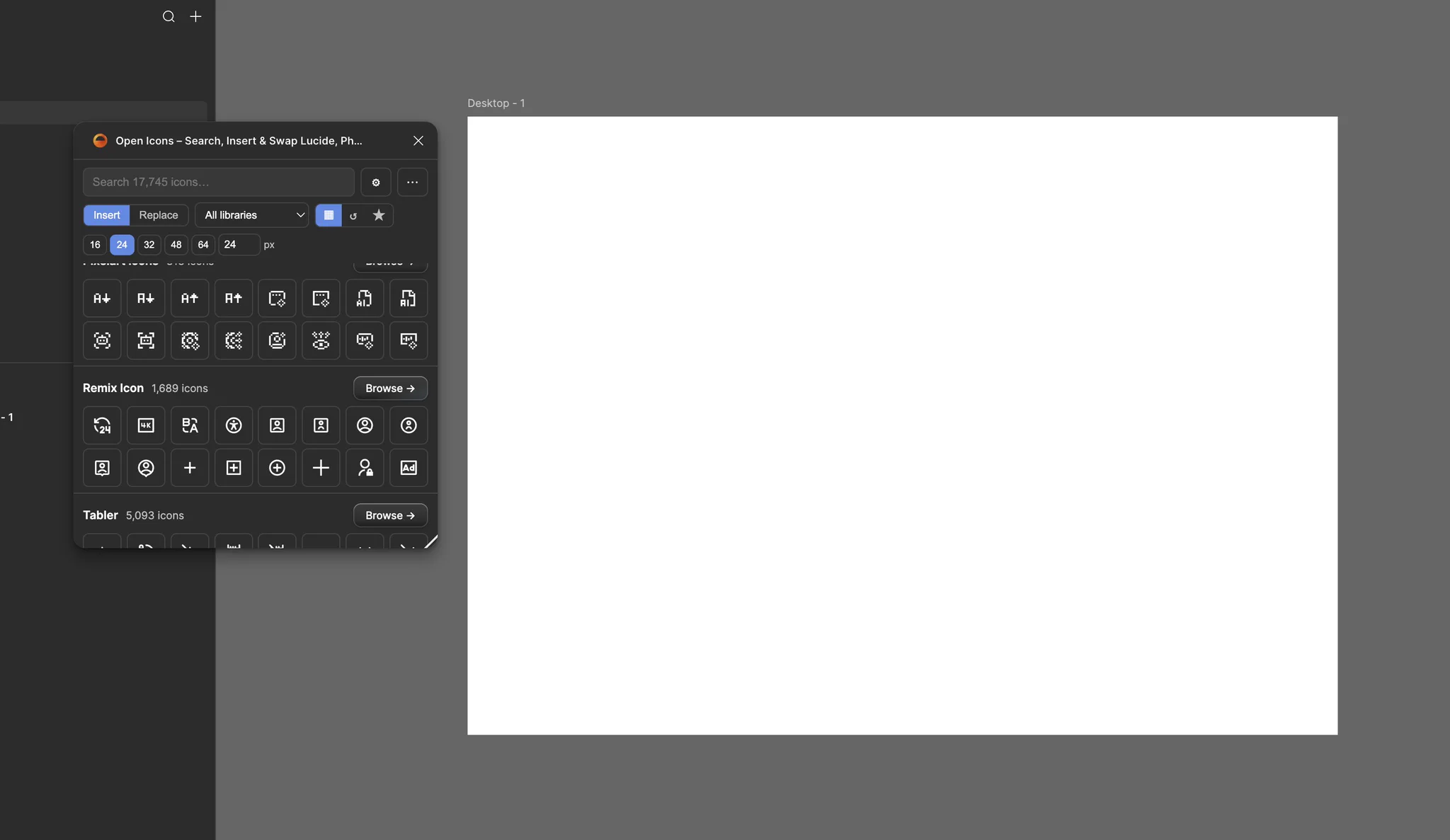This screenshot has height=840, width=1450.
Task: Click the Search 17,745 icons field
Action: pyautogui.click(x=219, y=182)
